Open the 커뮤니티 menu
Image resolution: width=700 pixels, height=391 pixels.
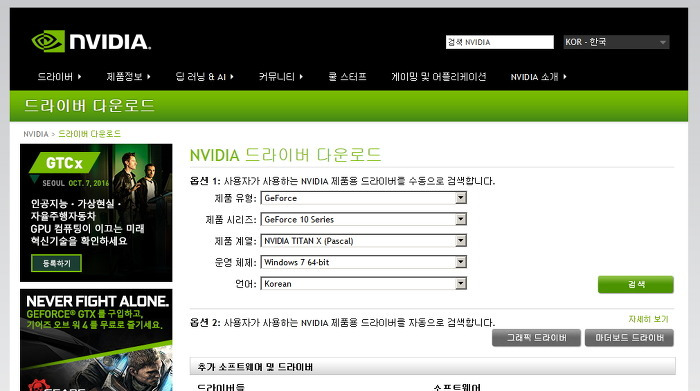tap(281, 77)
